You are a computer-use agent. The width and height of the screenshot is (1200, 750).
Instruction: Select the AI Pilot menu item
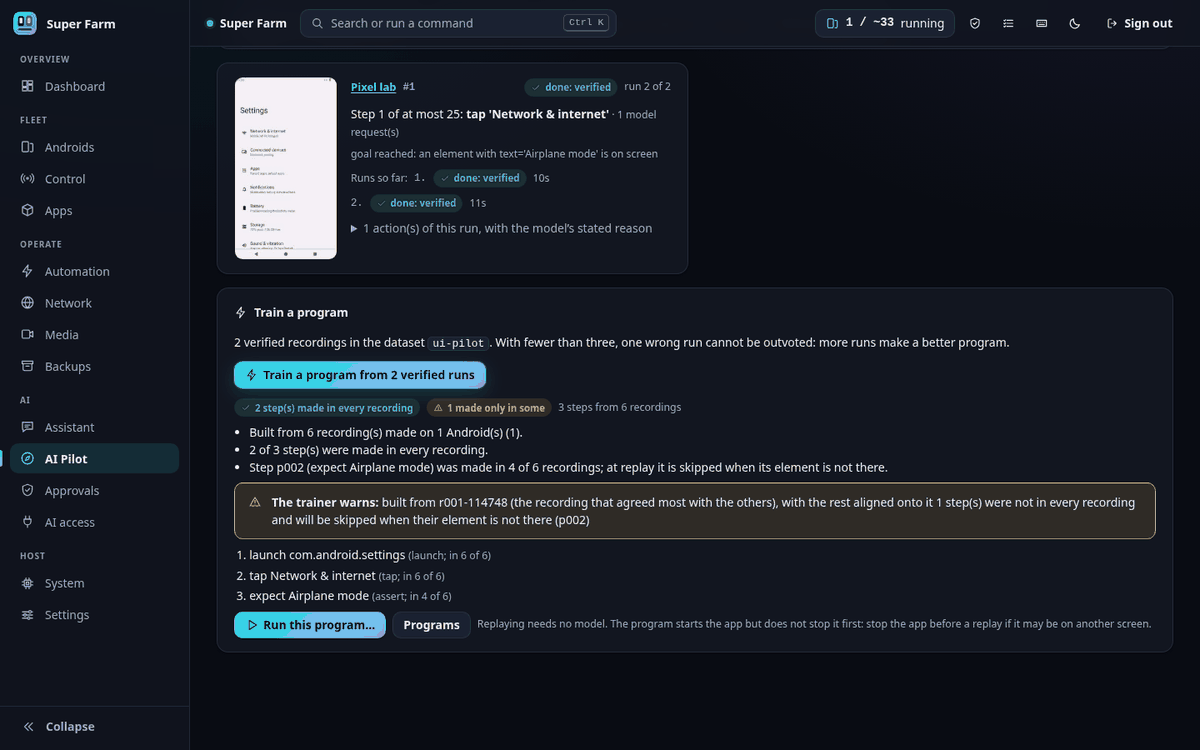coord(94,459)
